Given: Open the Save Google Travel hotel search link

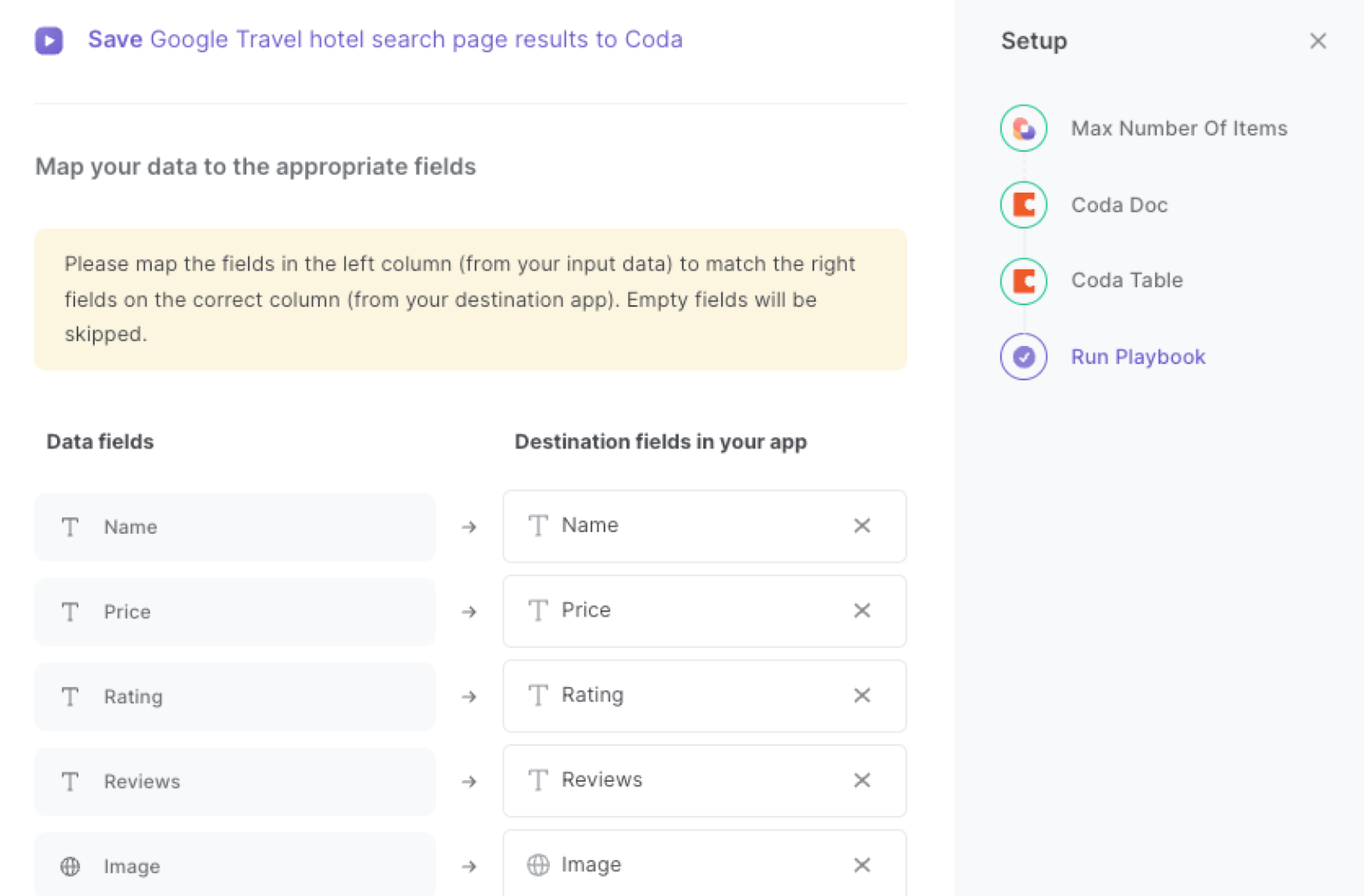Looking at the screenshot, I should pyautogui.click(x=385, y=39).
